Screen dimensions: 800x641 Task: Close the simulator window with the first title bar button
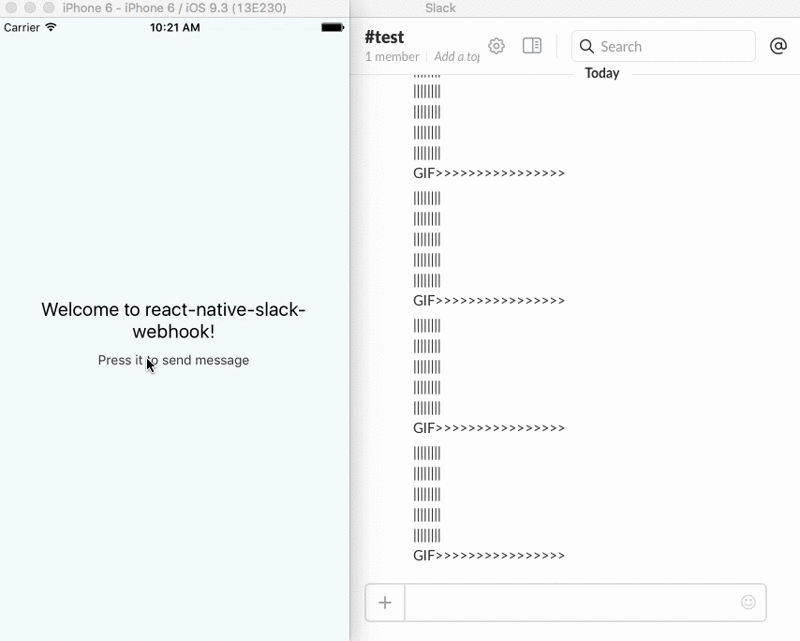[x=11, y=8]
